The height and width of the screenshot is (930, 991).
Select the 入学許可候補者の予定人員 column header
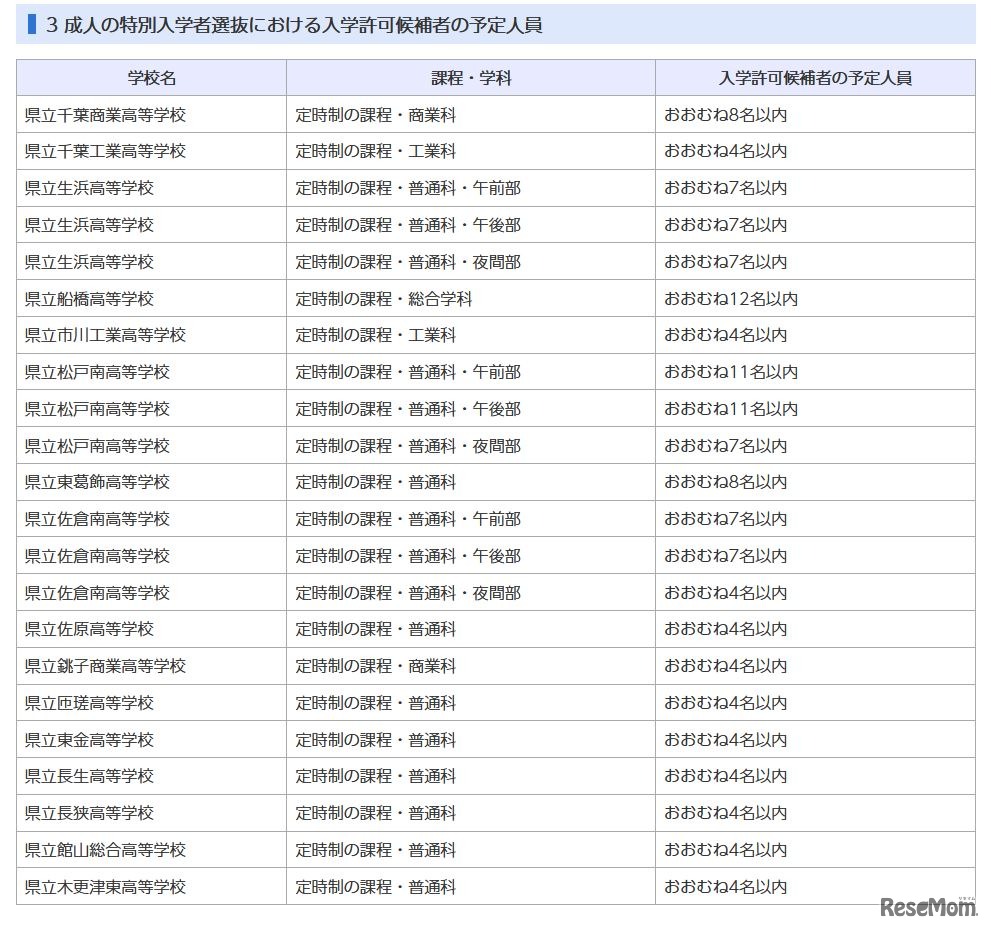coord(820,77)
